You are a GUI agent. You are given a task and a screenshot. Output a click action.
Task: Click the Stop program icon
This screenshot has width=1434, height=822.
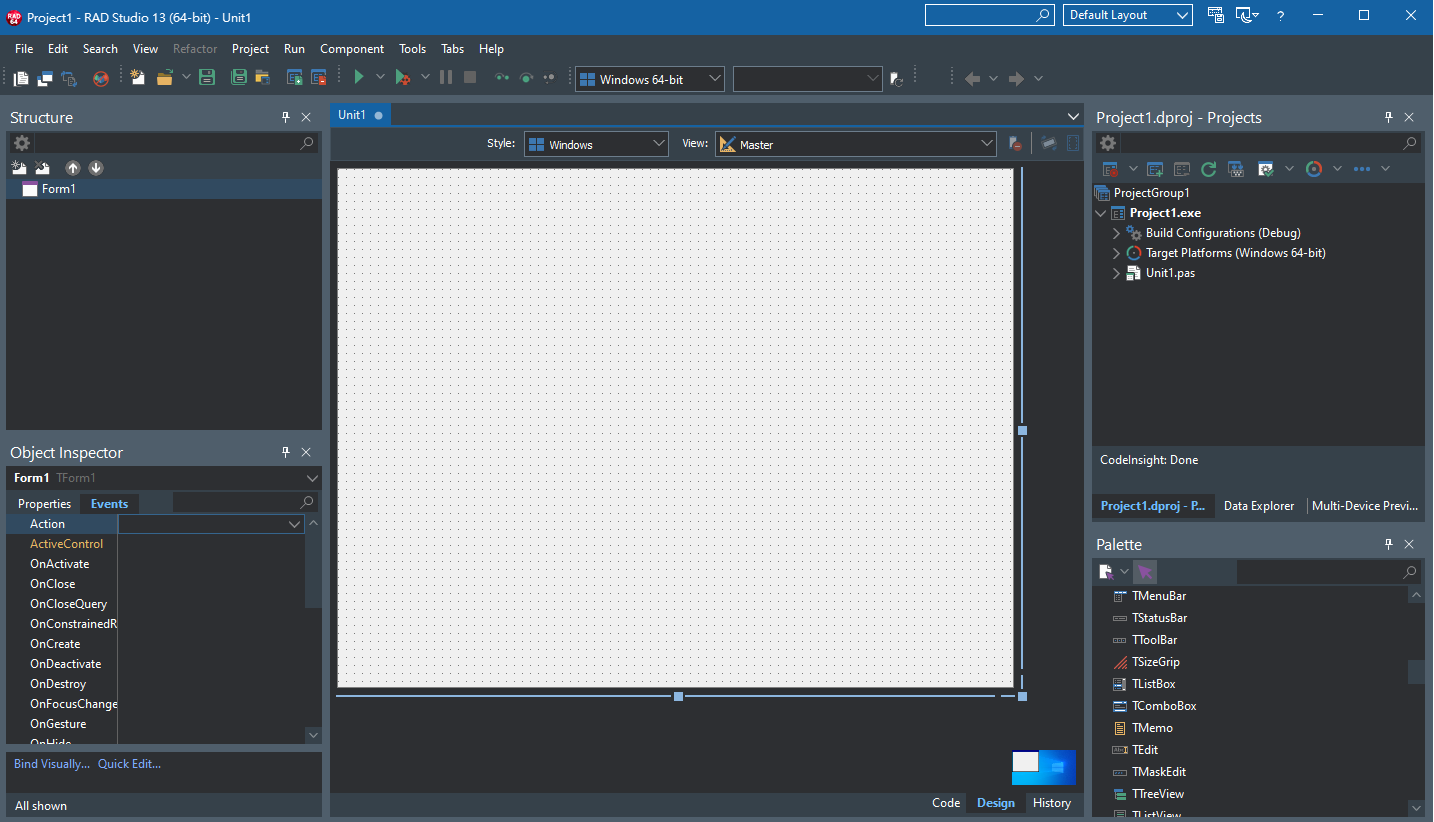(x=470, y=78)
